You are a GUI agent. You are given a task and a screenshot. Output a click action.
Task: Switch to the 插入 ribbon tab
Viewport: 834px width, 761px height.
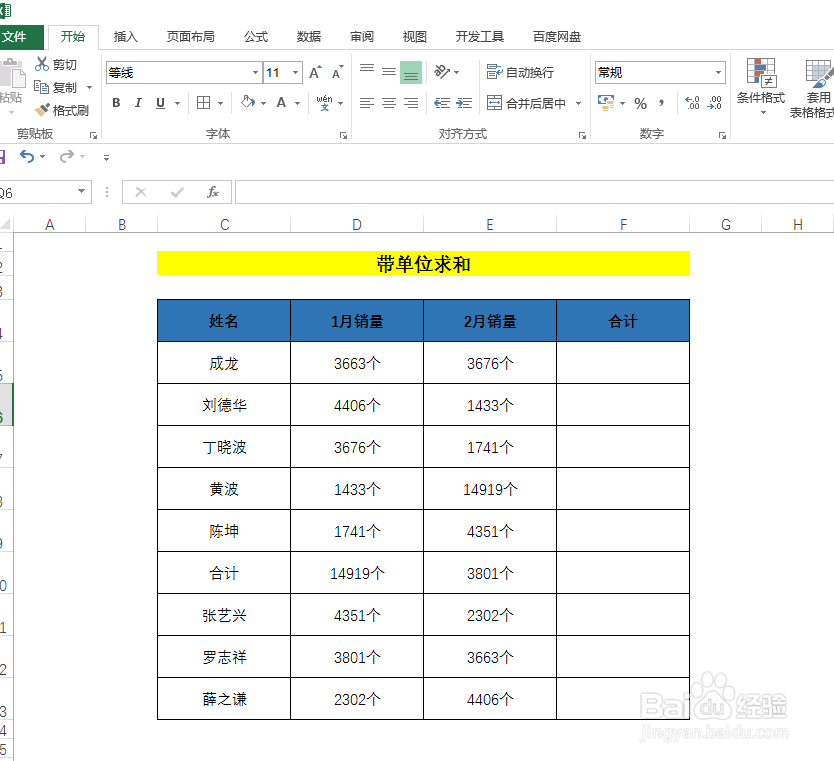tap(125, 36)
